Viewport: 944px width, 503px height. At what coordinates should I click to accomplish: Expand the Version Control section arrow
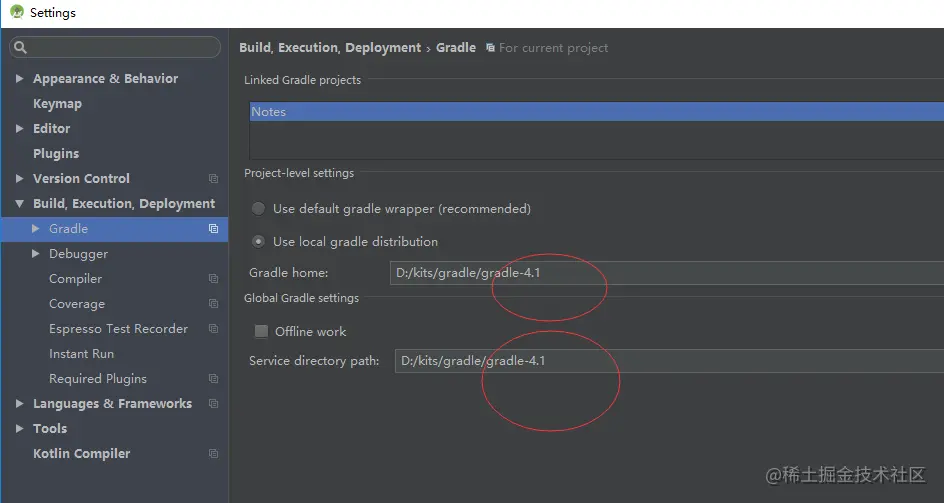[19, 178]
